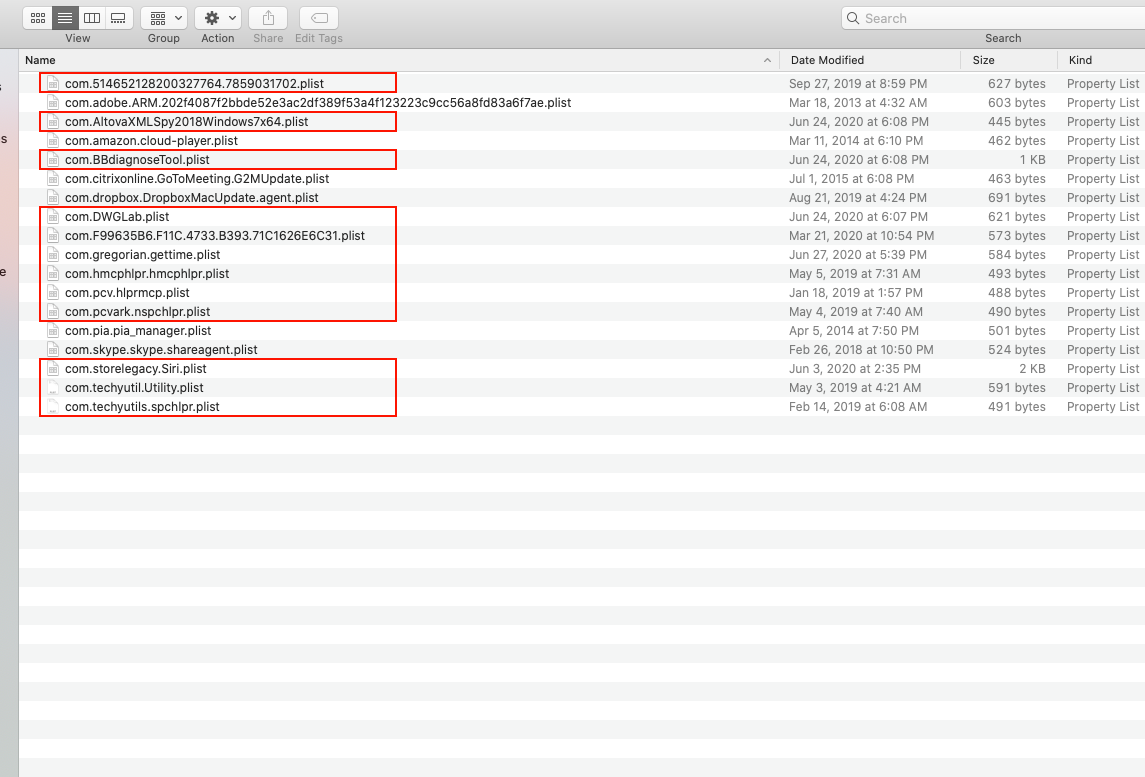Click file icon of com.DWGLab.plist

pos(53,216)
